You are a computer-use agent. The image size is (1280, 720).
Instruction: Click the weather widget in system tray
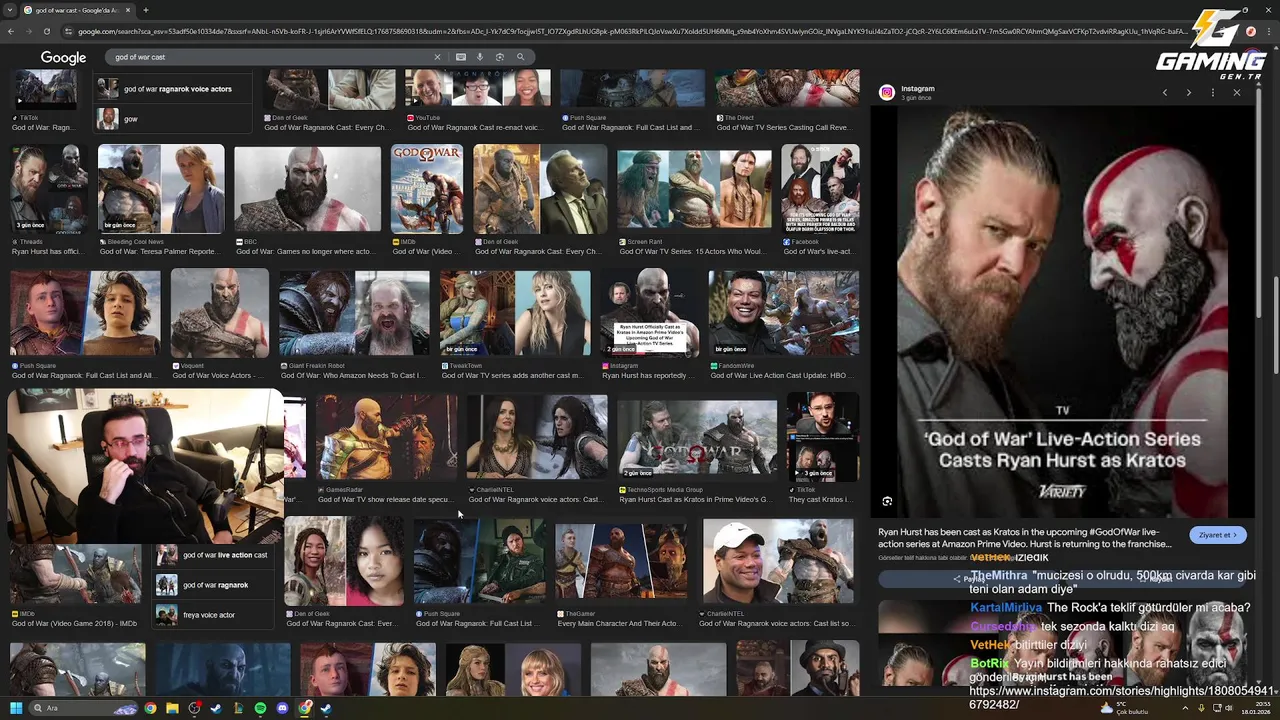[1125, 708]
